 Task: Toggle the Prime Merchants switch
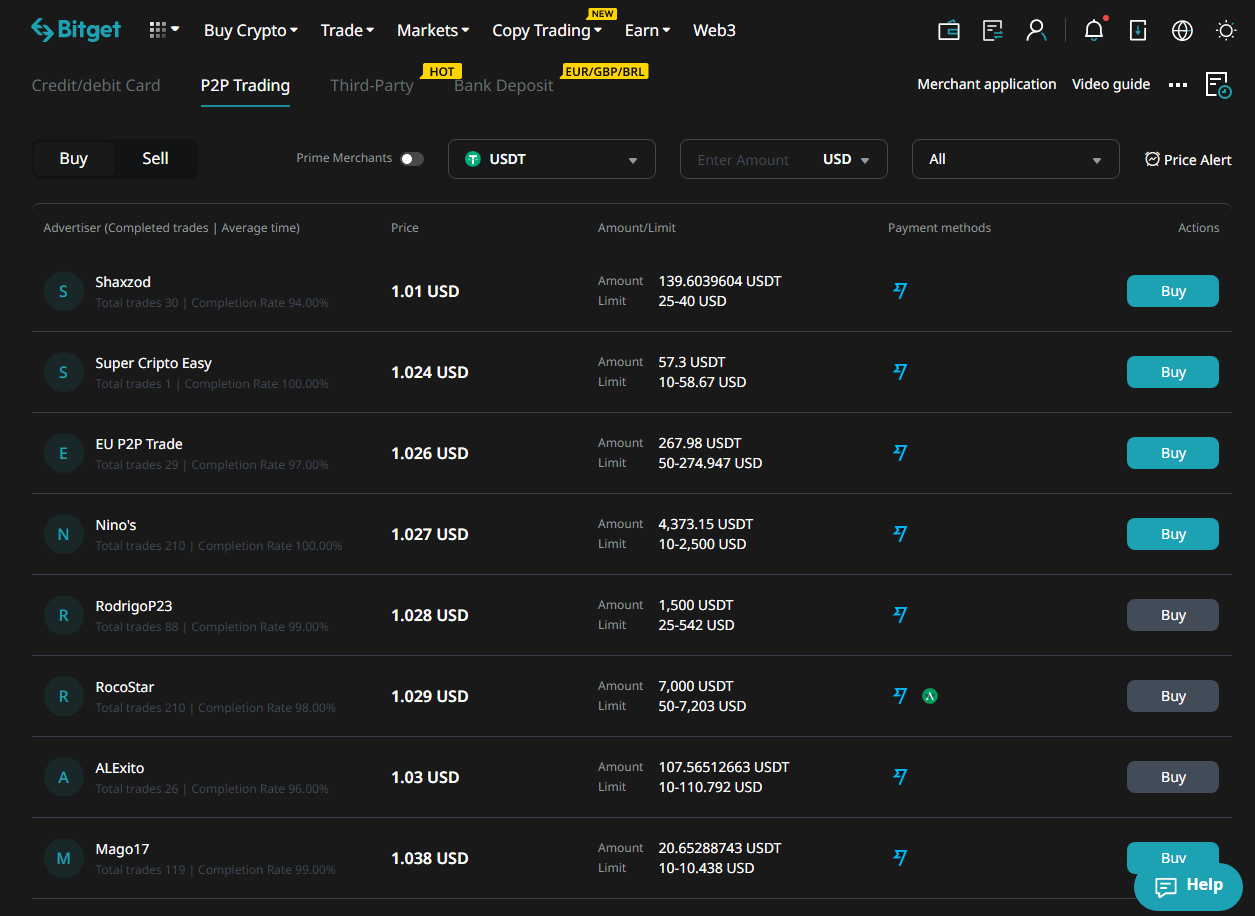pyautogui.click(x=412, y=159)
